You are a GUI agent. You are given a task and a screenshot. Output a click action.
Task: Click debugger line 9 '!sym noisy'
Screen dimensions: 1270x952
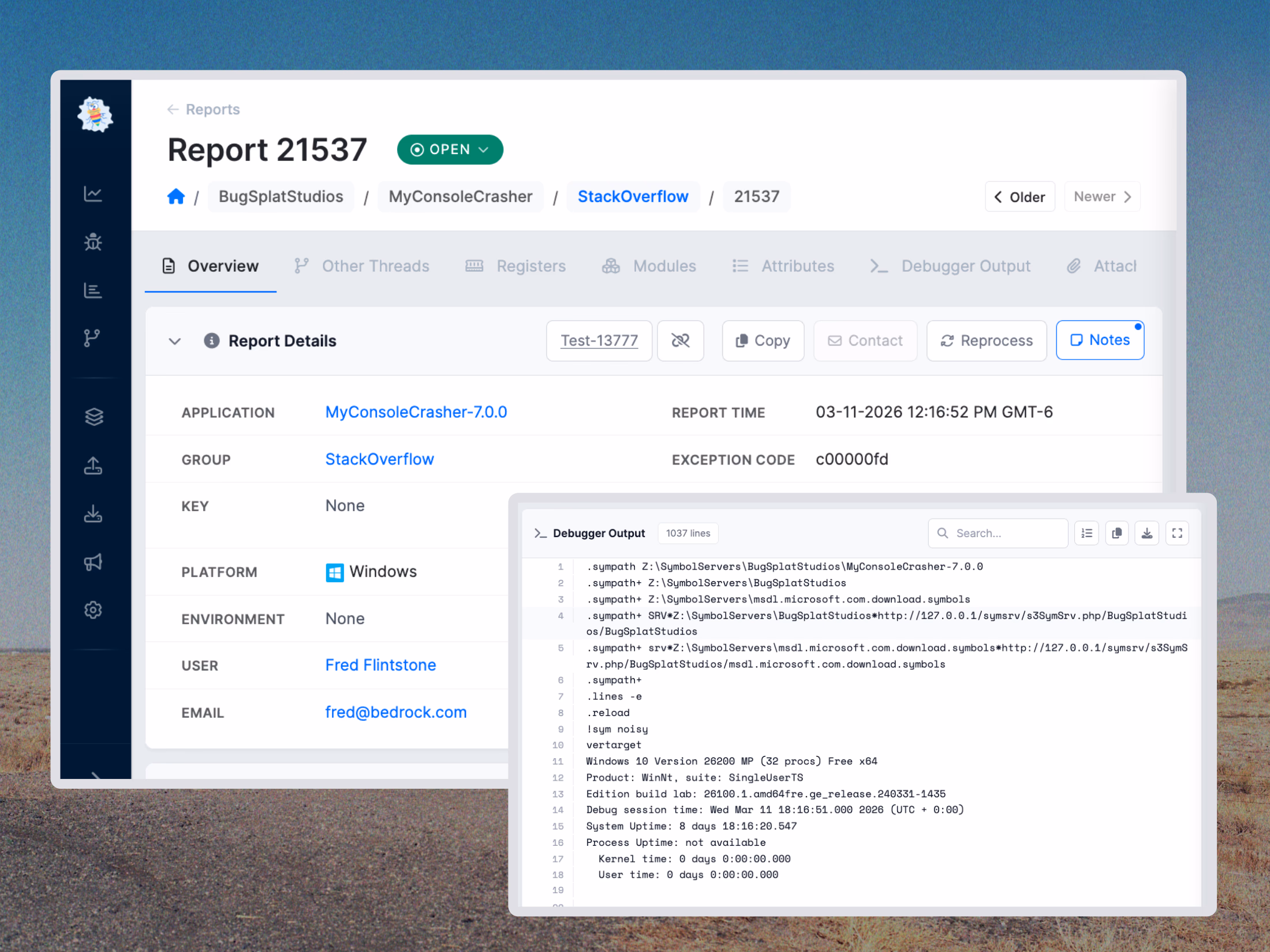(x=617, y=729)
